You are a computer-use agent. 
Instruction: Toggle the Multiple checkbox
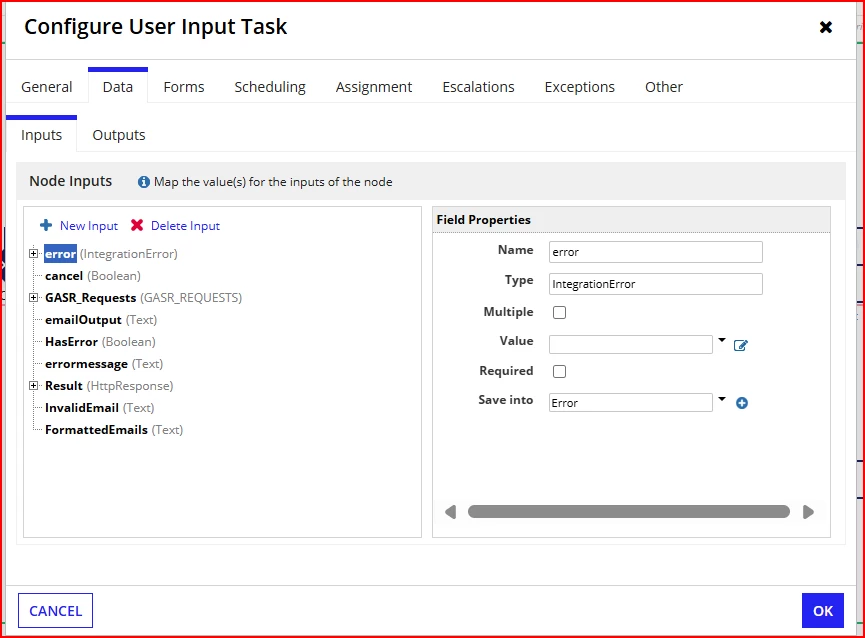click(x=559, y=313)
